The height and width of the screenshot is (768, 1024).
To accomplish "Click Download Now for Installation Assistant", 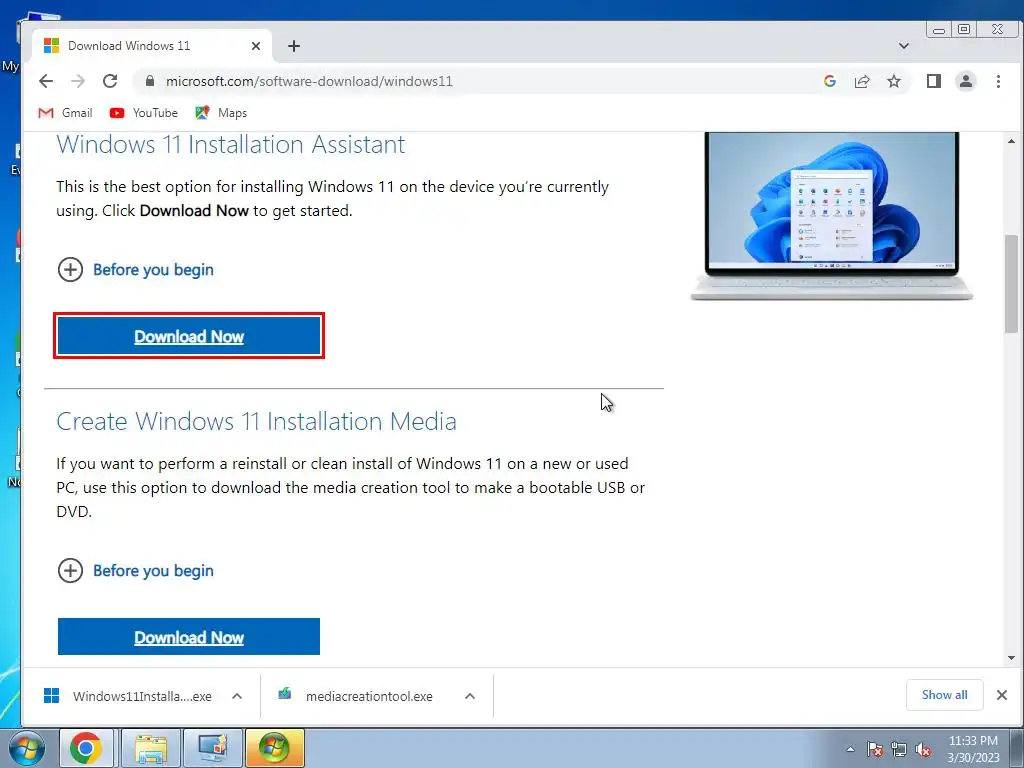I will click(x=189, y=336).
